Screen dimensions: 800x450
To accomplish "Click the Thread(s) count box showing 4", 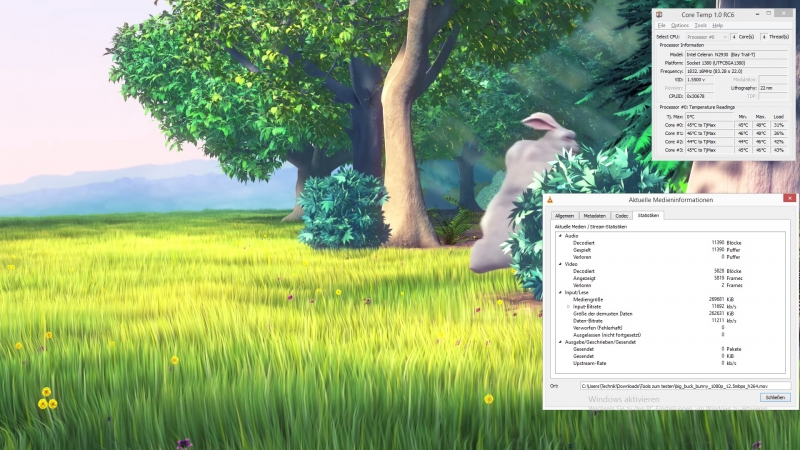I will [x=764, y=37].
